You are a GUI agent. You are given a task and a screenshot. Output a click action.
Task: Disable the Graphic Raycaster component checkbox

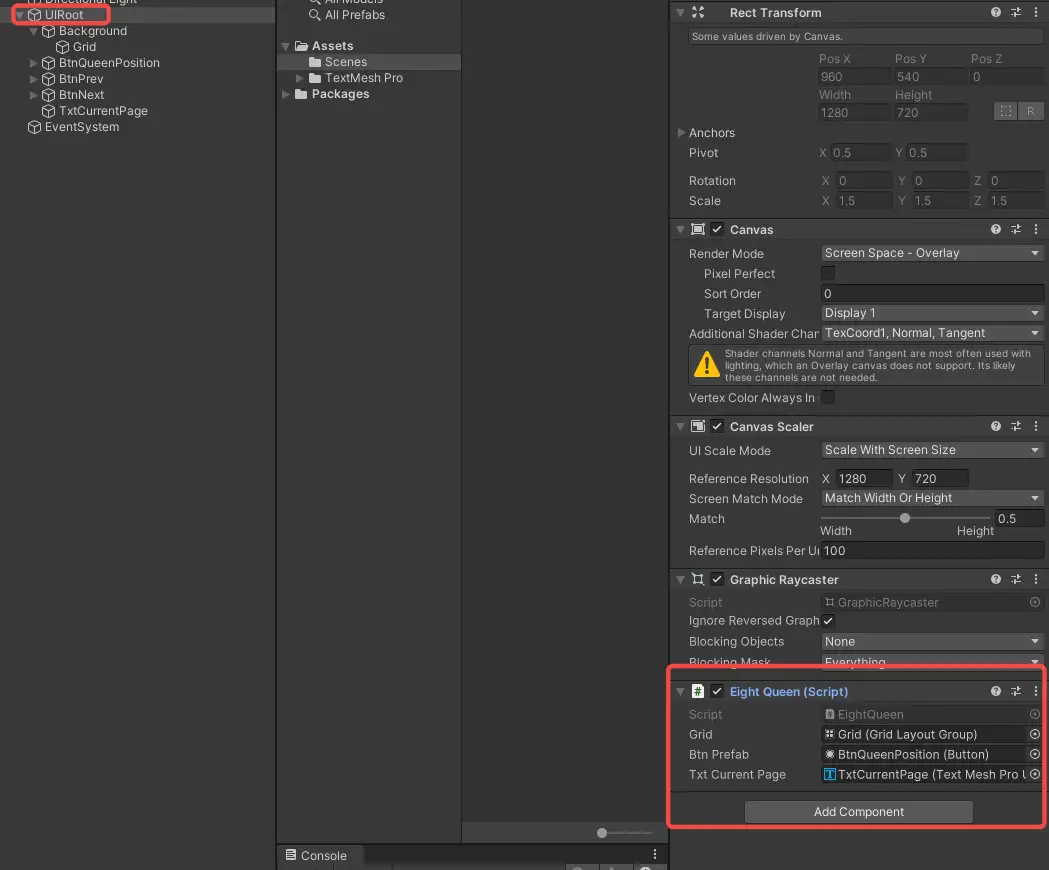point(717,580)
